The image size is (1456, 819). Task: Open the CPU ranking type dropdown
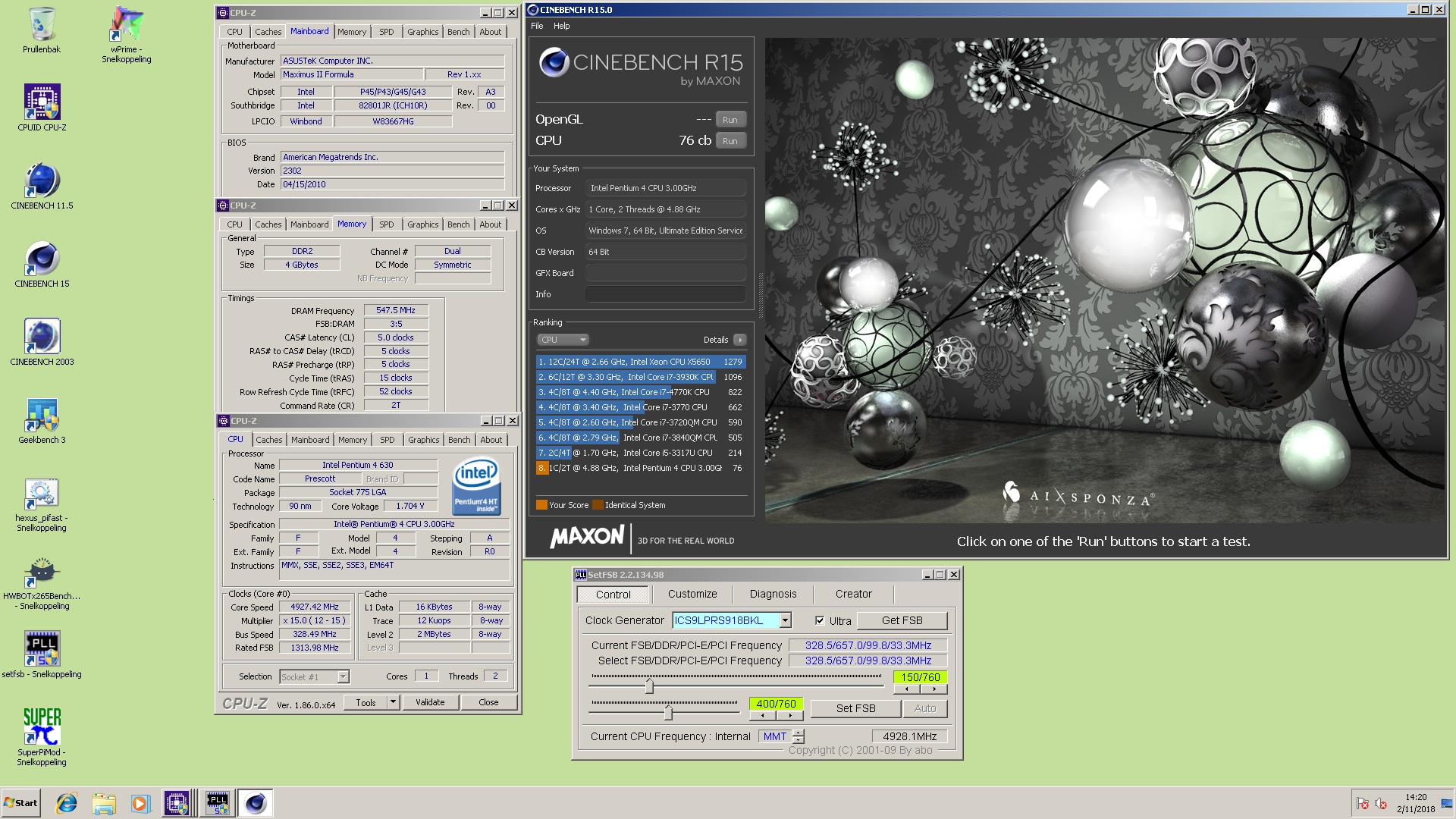coord(563,340)
